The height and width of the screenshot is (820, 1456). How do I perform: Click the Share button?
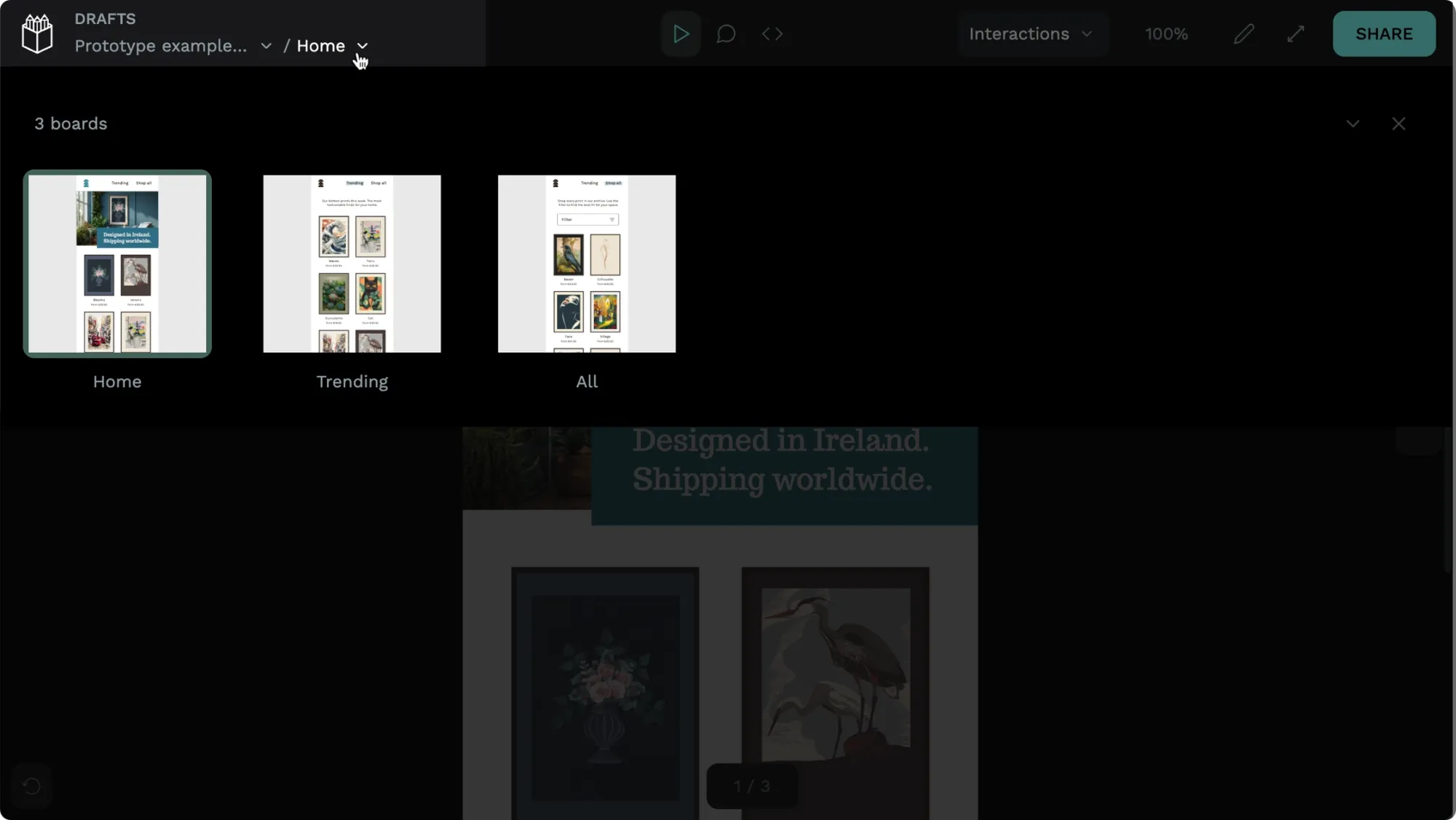[x=1384, y=33]
